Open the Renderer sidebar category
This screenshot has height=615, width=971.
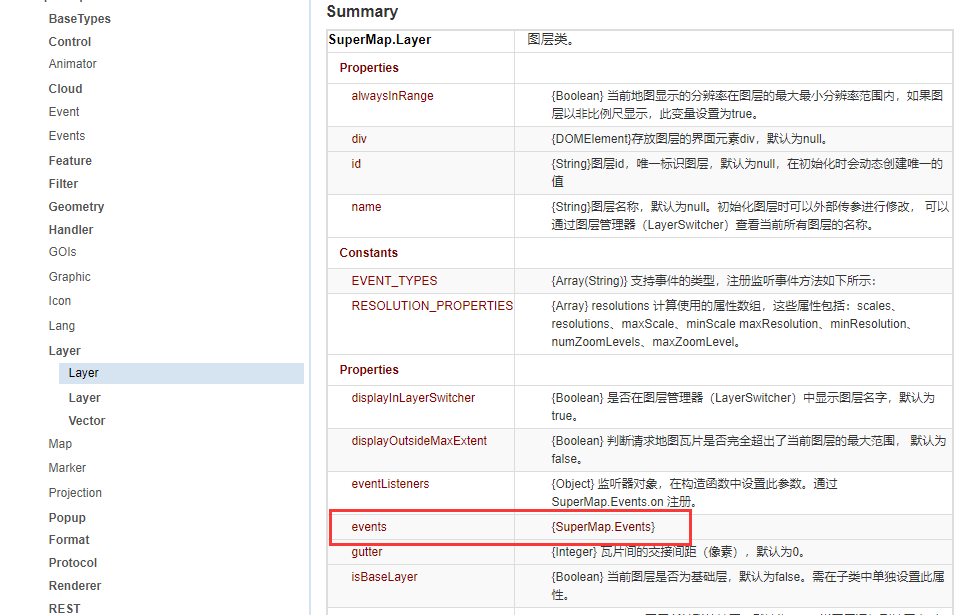[x=74, y=585]
